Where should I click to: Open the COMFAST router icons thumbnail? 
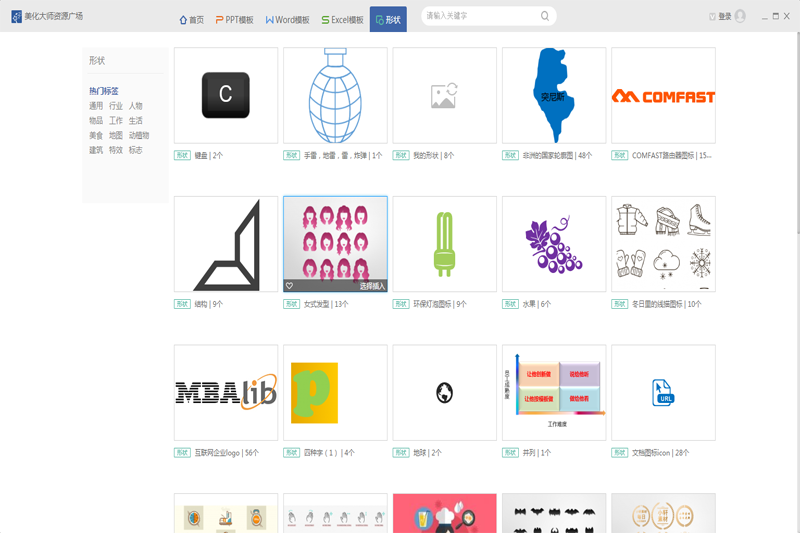[663, 95]
